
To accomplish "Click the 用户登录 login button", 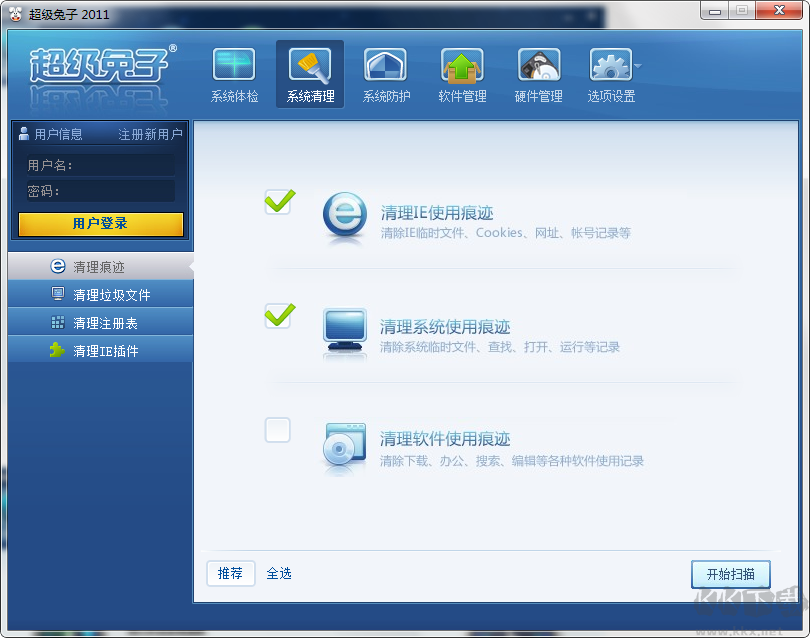I will tap(100, 224).
